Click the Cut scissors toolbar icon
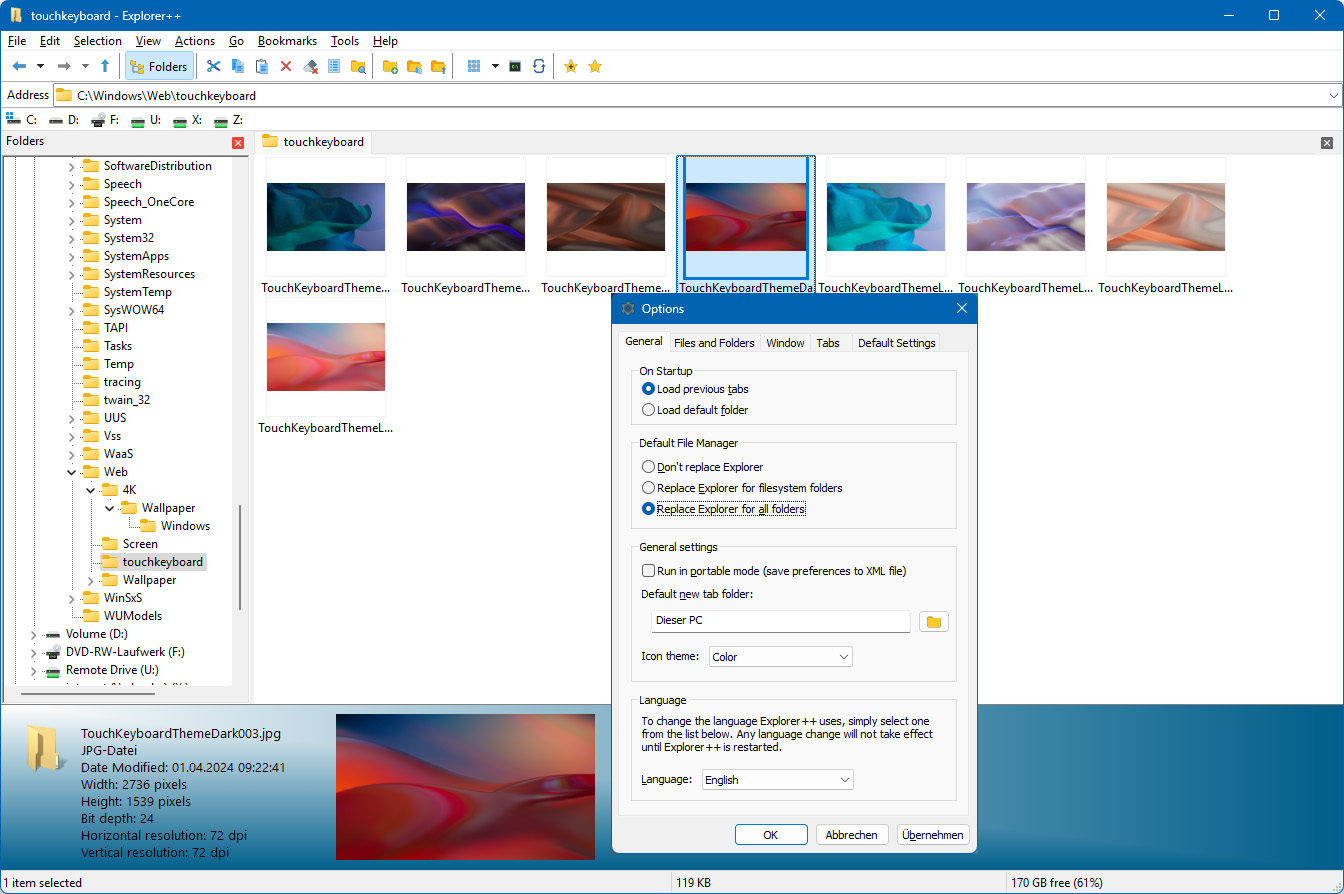This screenshot has height=894, width=1344. [213, 66]
